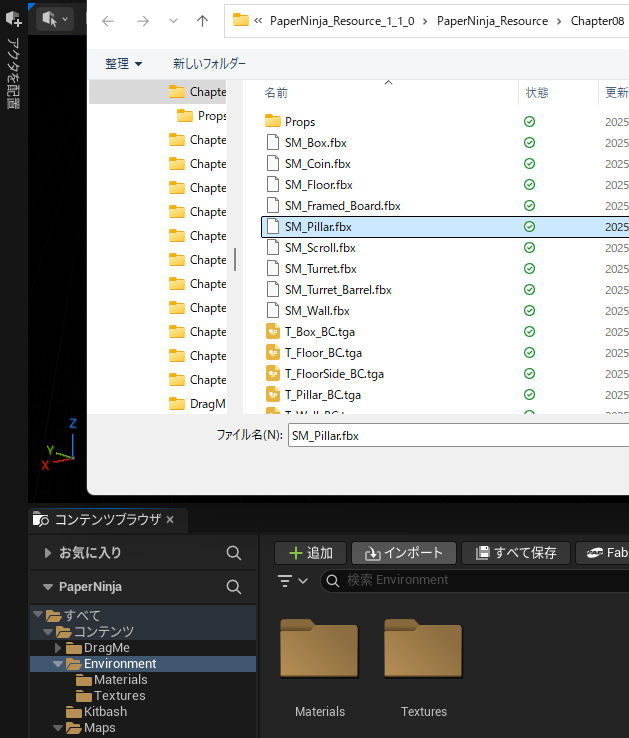629x738 pixels.
Task: Sort files by the 名前 column header
Action: (277, 92)
